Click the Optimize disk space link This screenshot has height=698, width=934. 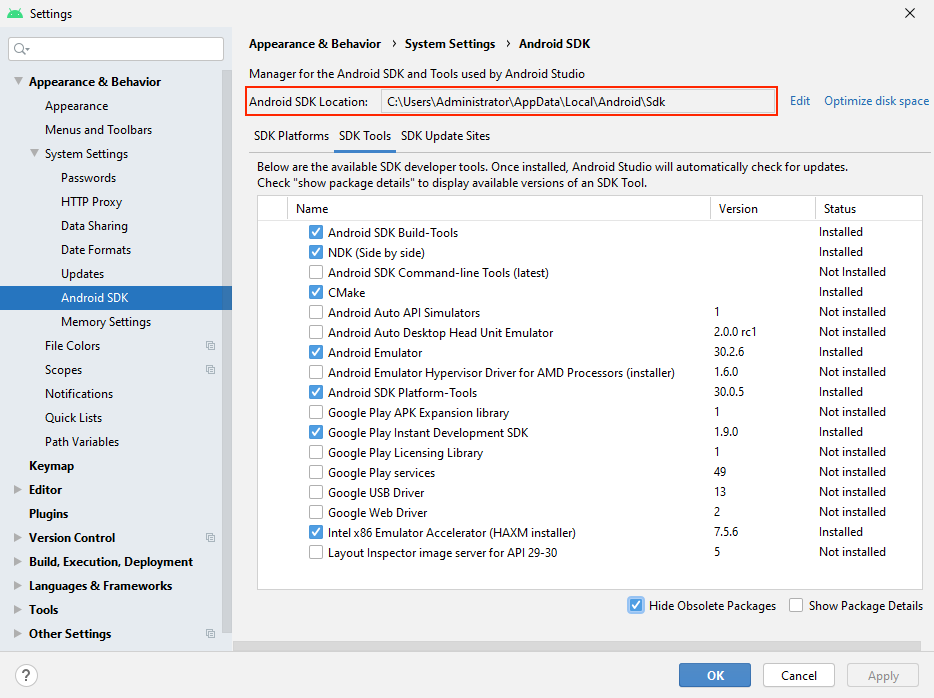(876, 101)
